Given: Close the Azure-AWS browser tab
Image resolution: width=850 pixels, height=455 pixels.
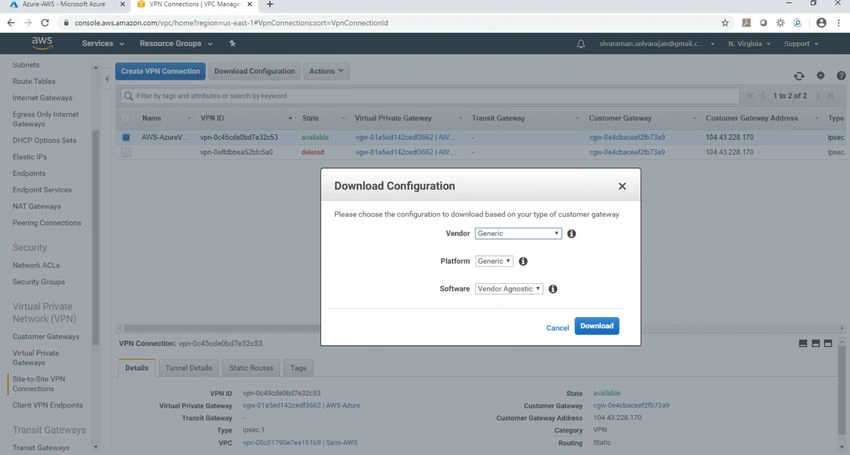Looking at the screenshot, I should click(123, 4).
